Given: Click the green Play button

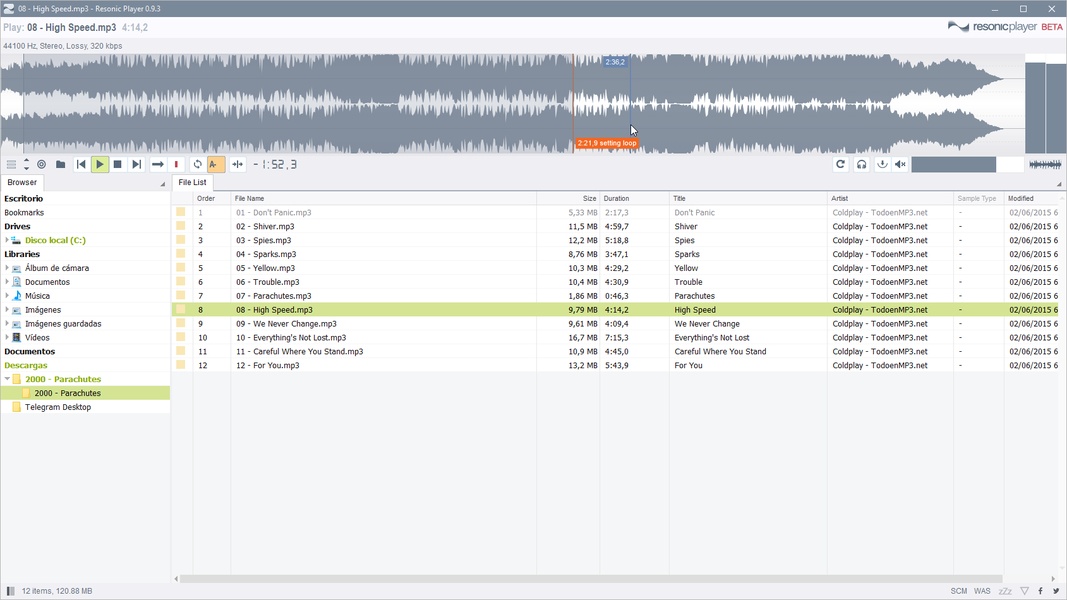Looking at the screenshot, I should point(99,164).
